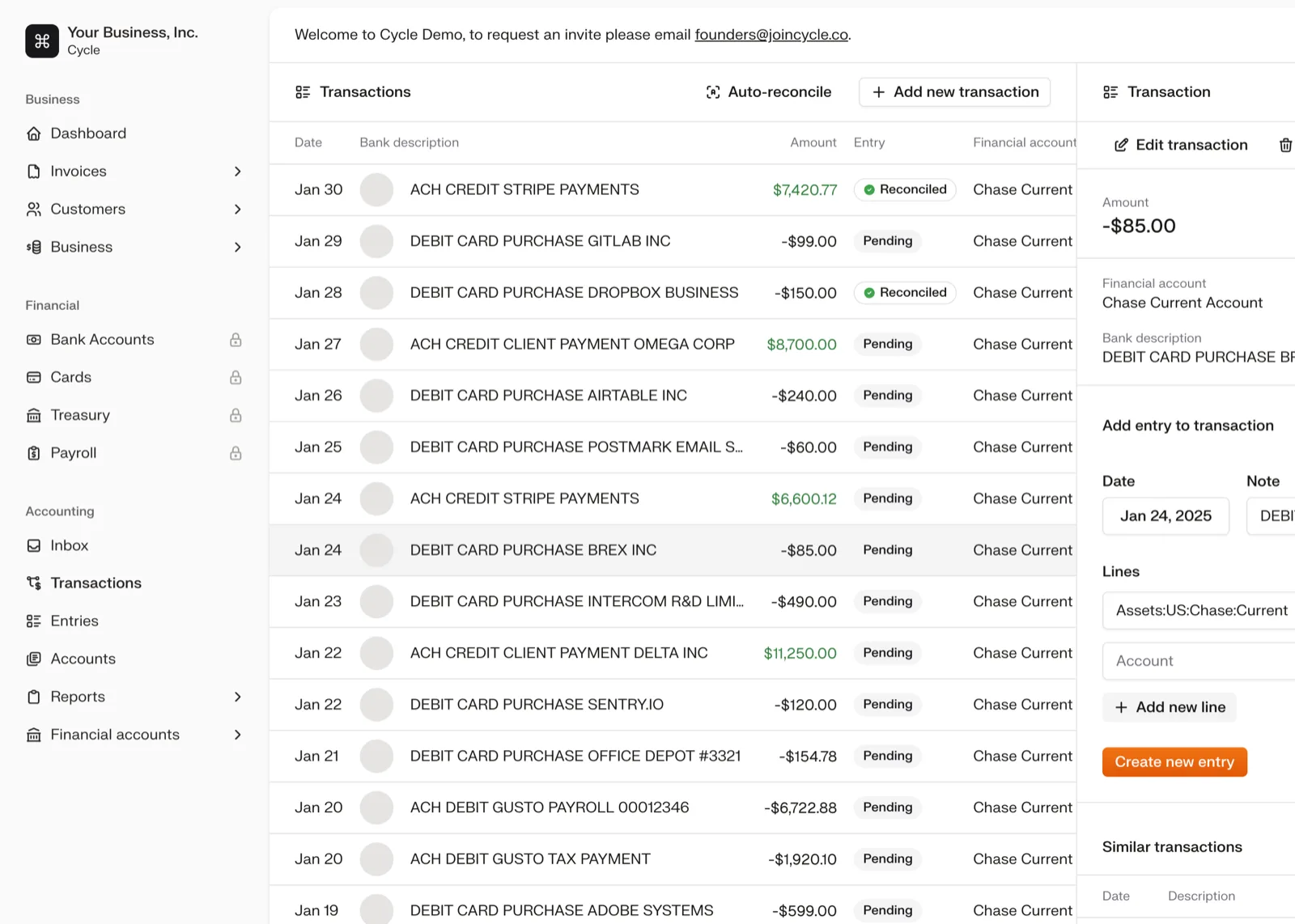Click the empty Account line input

[1199, 662]
